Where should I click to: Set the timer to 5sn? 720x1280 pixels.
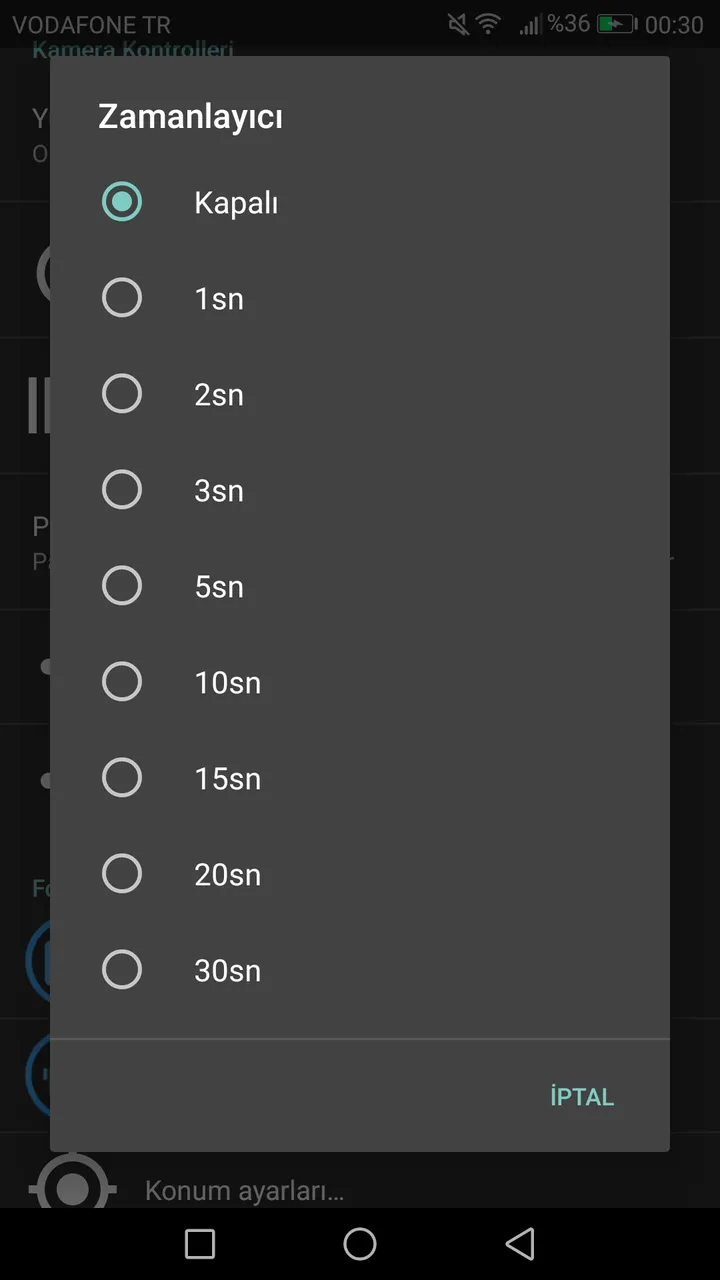(x=360, y=586)
